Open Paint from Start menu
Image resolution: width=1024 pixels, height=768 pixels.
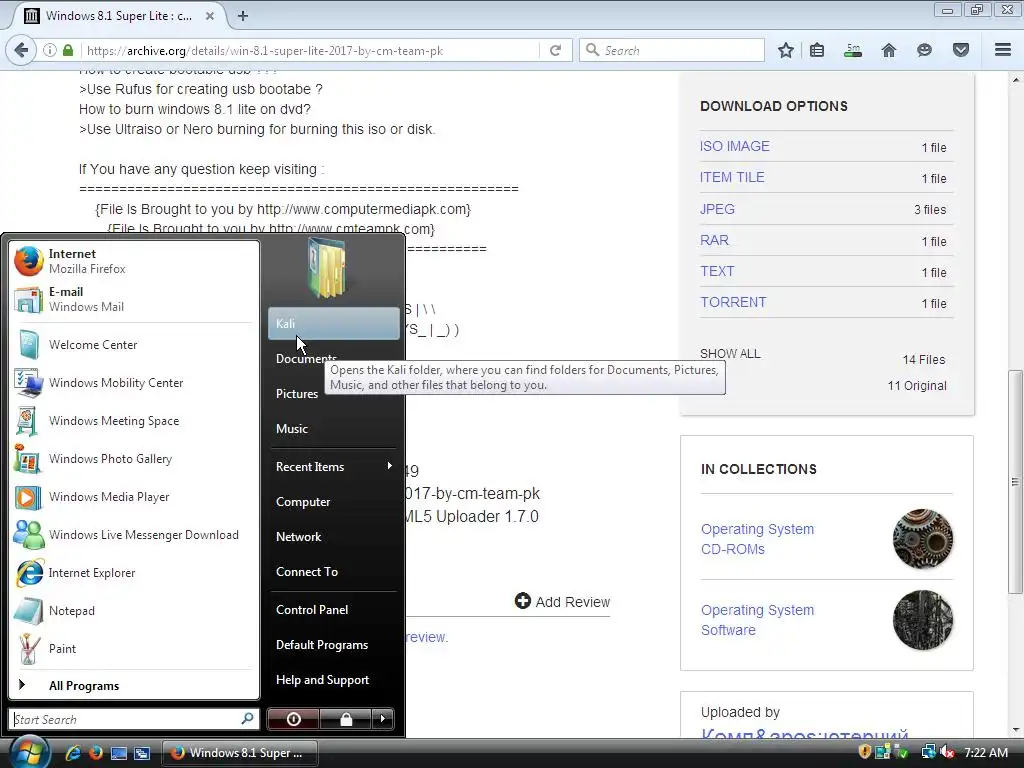(133, 648)
